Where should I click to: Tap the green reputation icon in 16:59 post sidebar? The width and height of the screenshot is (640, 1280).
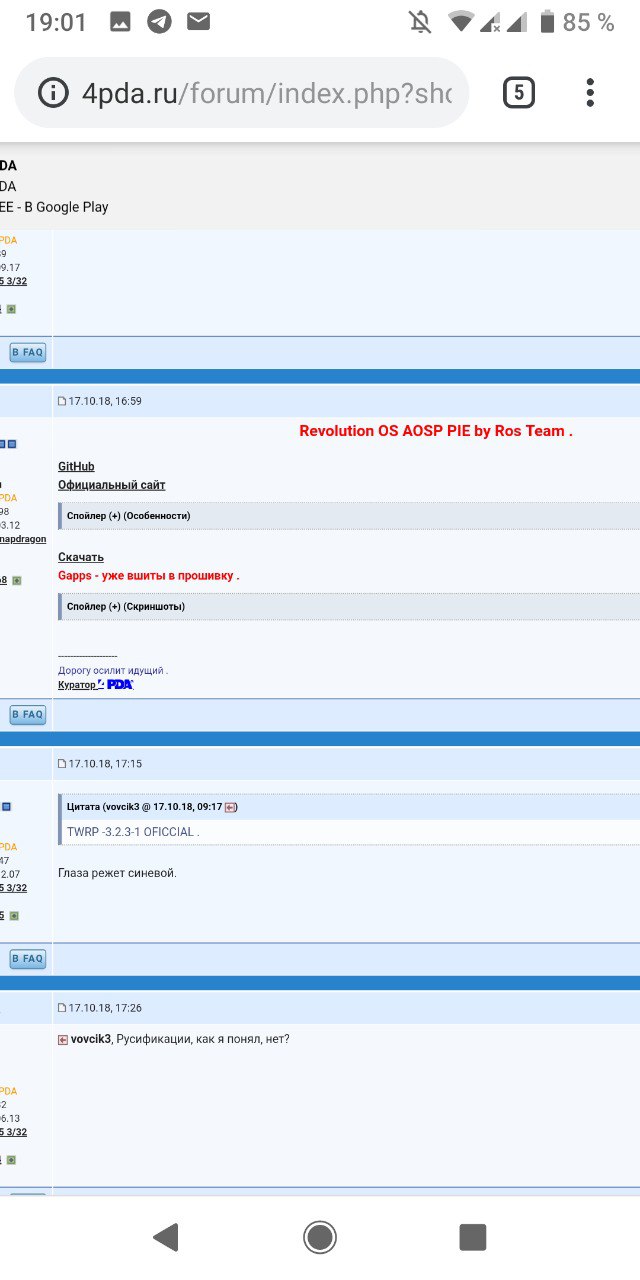(x=17, y=580)
